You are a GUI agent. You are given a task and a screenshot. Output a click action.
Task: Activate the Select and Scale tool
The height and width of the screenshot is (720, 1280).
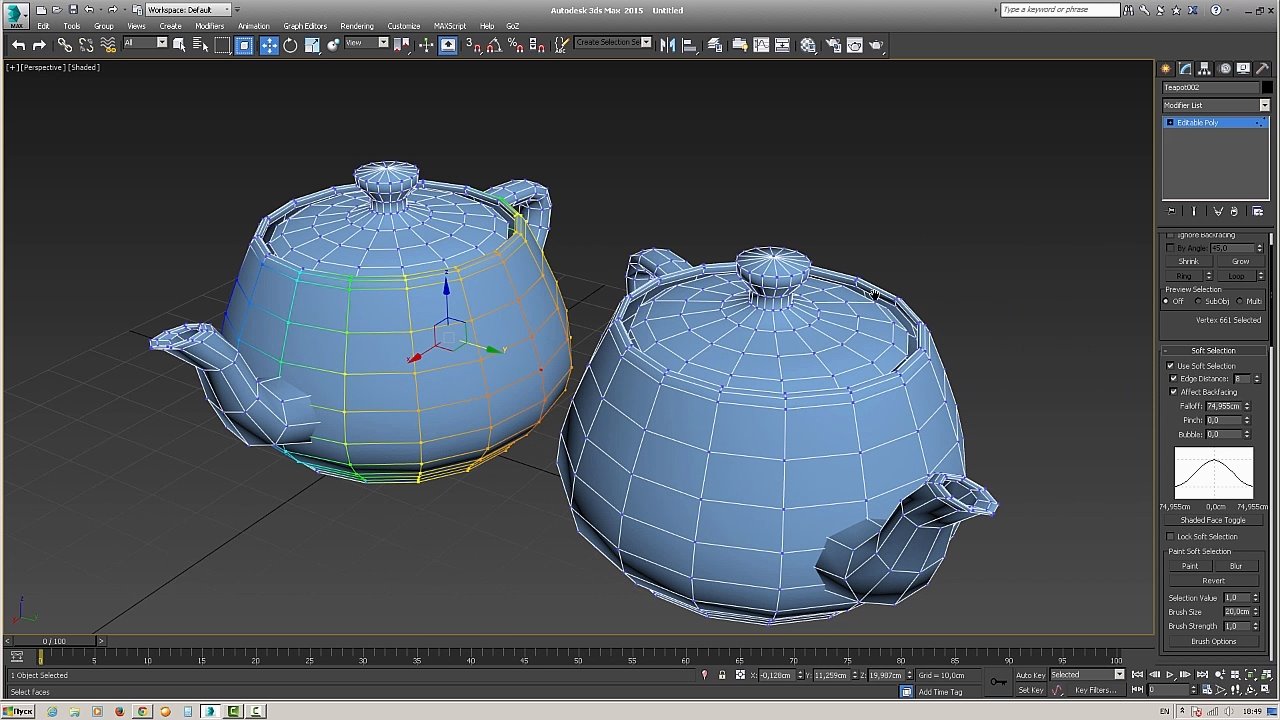point(312,45)
